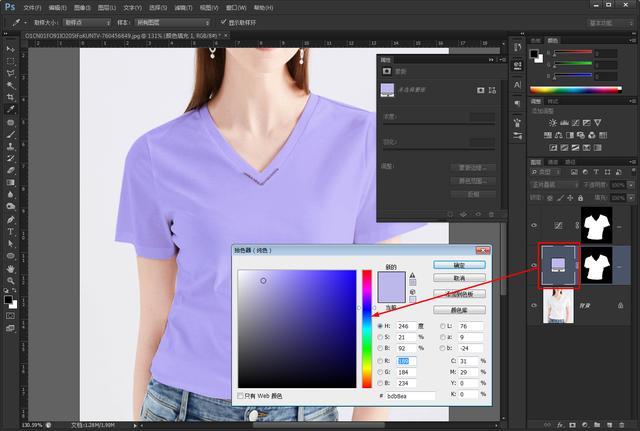This screenshot has width=640, height=431.
Task: Select the Clone Stamp tool
Action: pyautogui.click(x=11, y=146)
